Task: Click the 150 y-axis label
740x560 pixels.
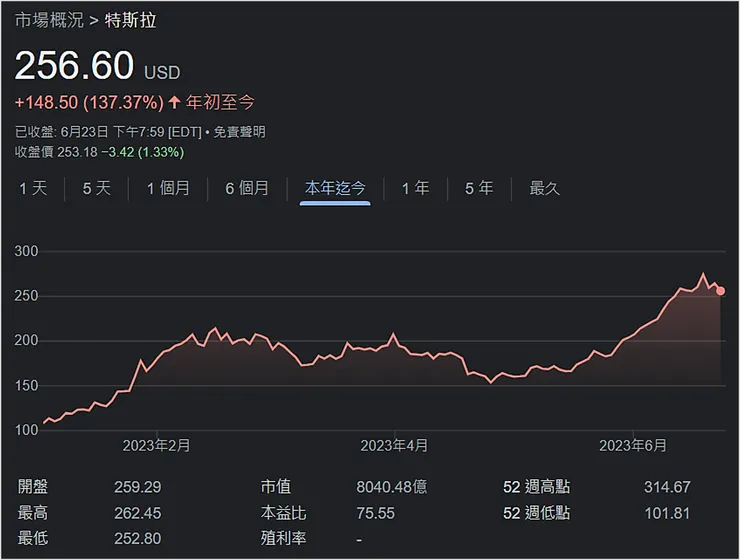Action: click(x=26, y=385)
